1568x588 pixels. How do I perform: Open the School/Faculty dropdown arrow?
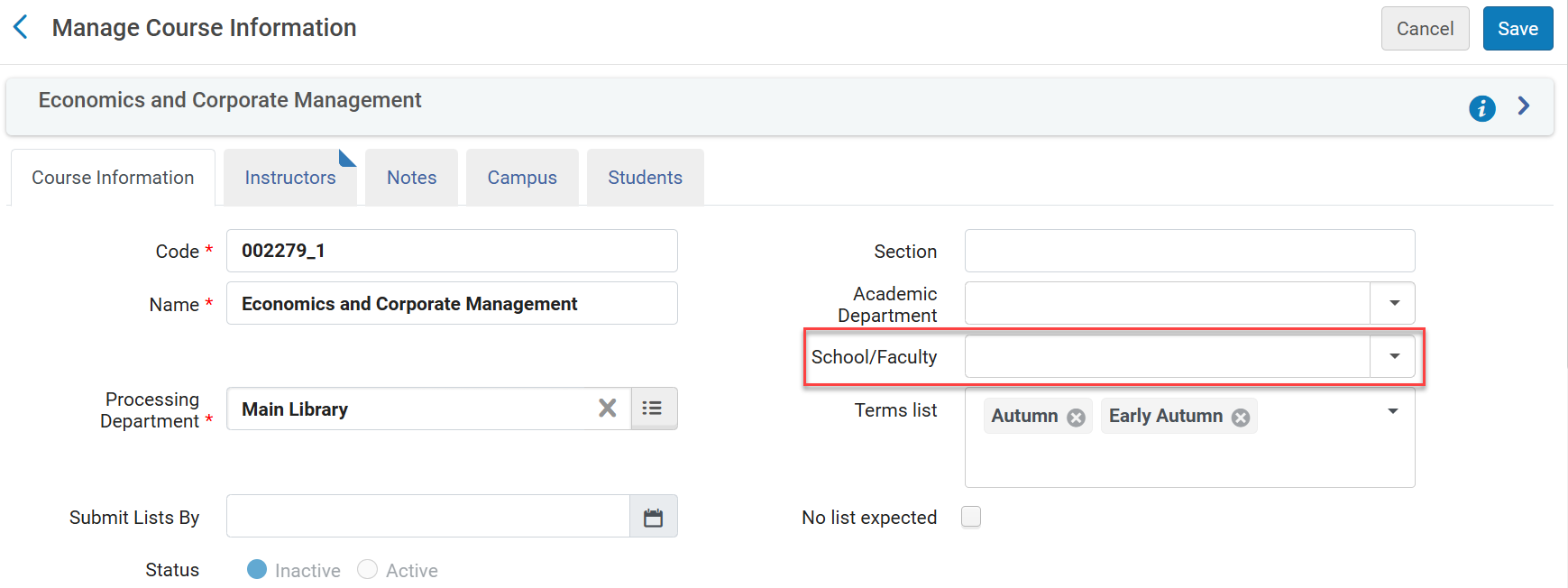1394,356
